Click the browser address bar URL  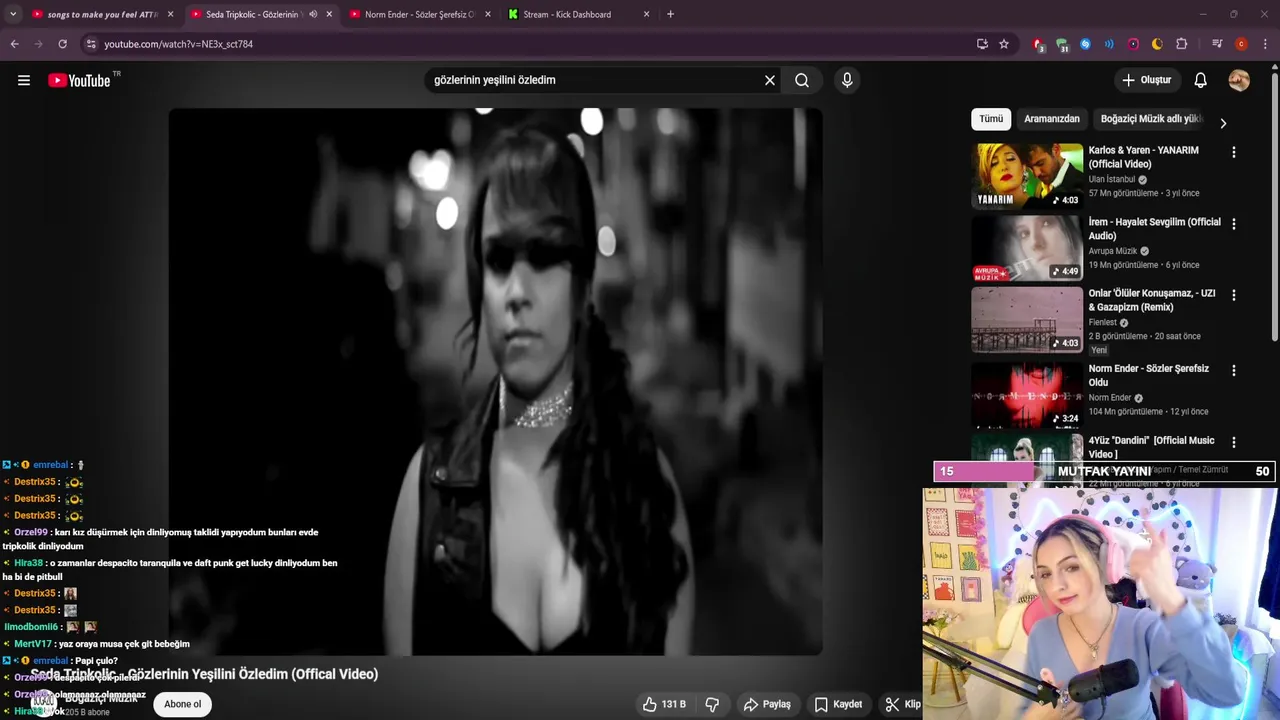178,44
